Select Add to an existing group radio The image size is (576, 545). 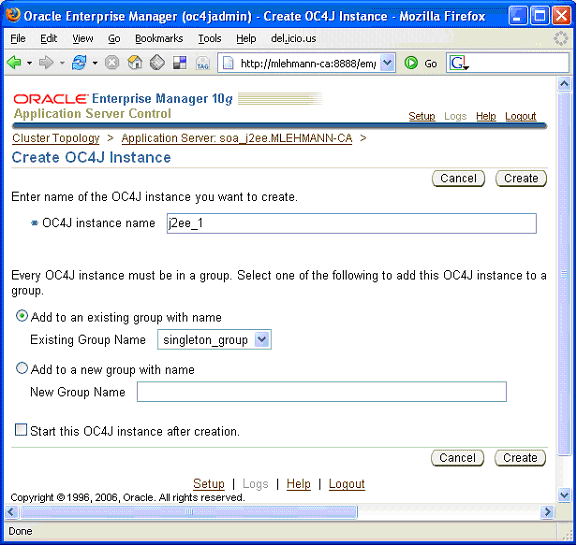[x=22, y=316]
